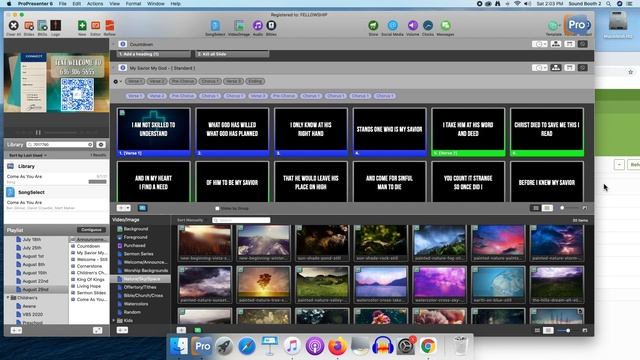Open the Audio bin toolbar icon
640x360 pixels.
point(258,26)
